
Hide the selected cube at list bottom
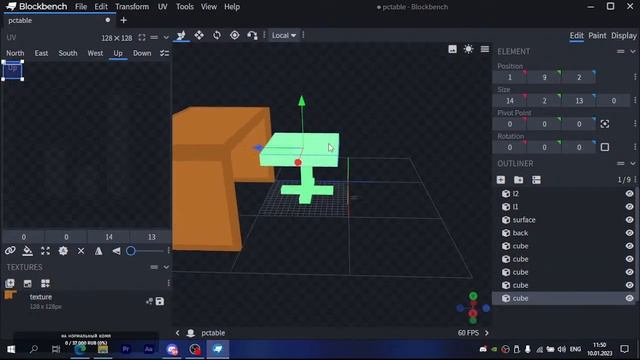[629, 298]
